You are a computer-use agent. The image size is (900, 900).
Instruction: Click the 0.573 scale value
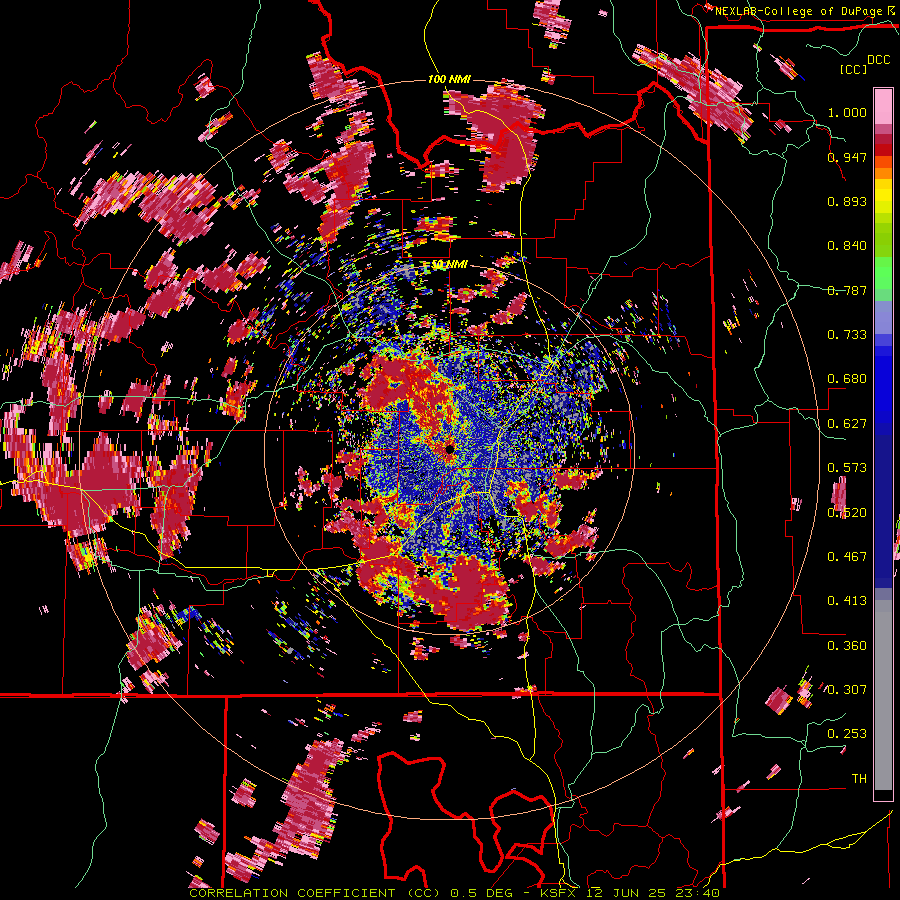(847, 468)
